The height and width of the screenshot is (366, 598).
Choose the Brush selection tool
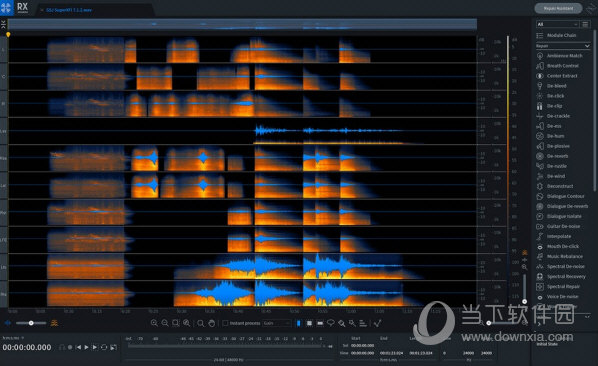tap(341, 323)
